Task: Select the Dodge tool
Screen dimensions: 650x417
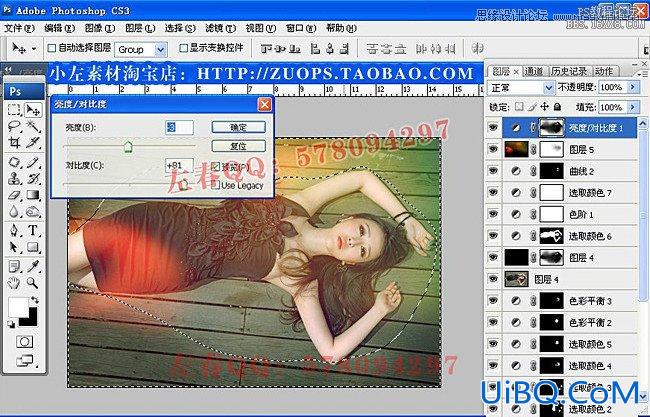Action: [x=33, y=212]
